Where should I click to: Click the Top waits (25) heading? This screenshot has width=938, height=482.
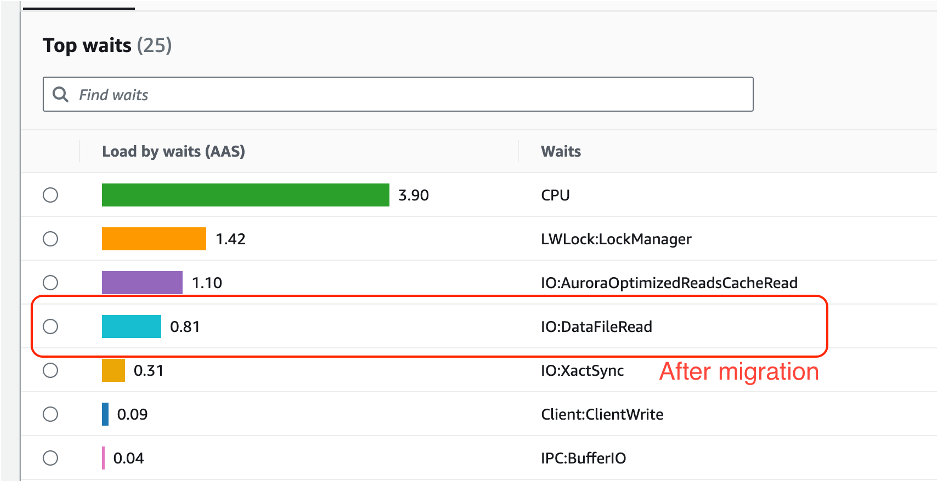pos(108,46)
